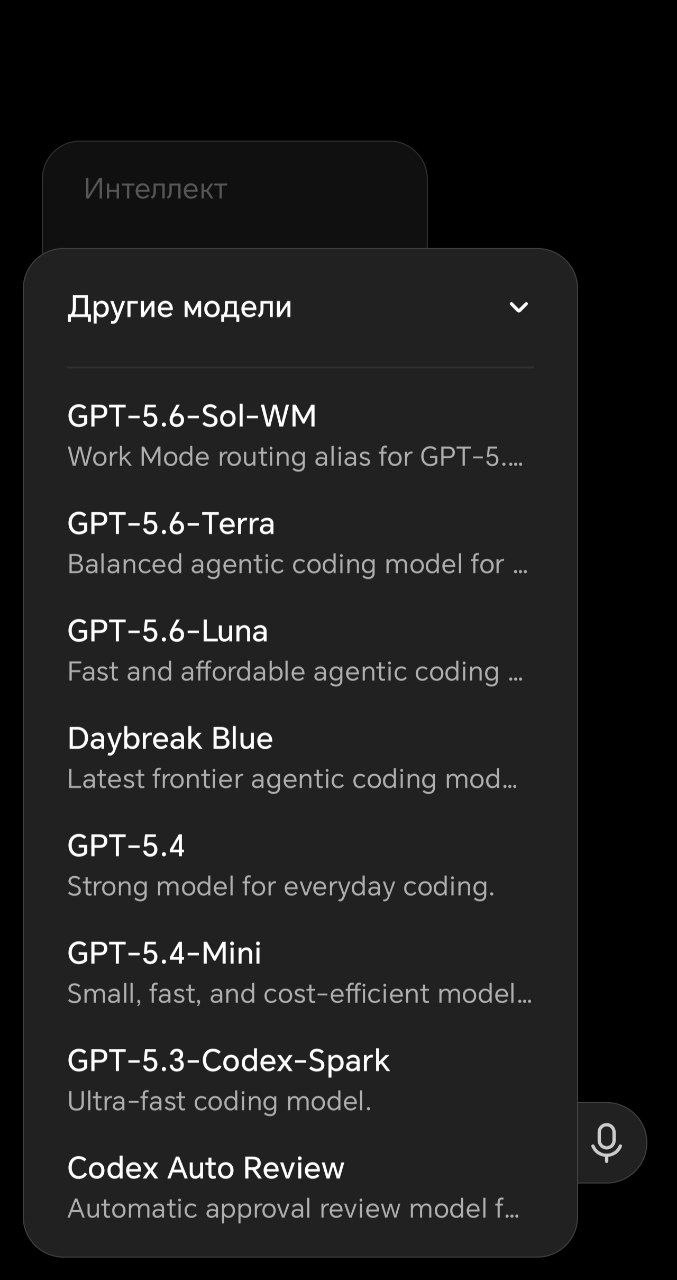677x1280 pixels.
Task: Click the Small, fast, and cost-efficient description
Action: [x=299, y=994]
